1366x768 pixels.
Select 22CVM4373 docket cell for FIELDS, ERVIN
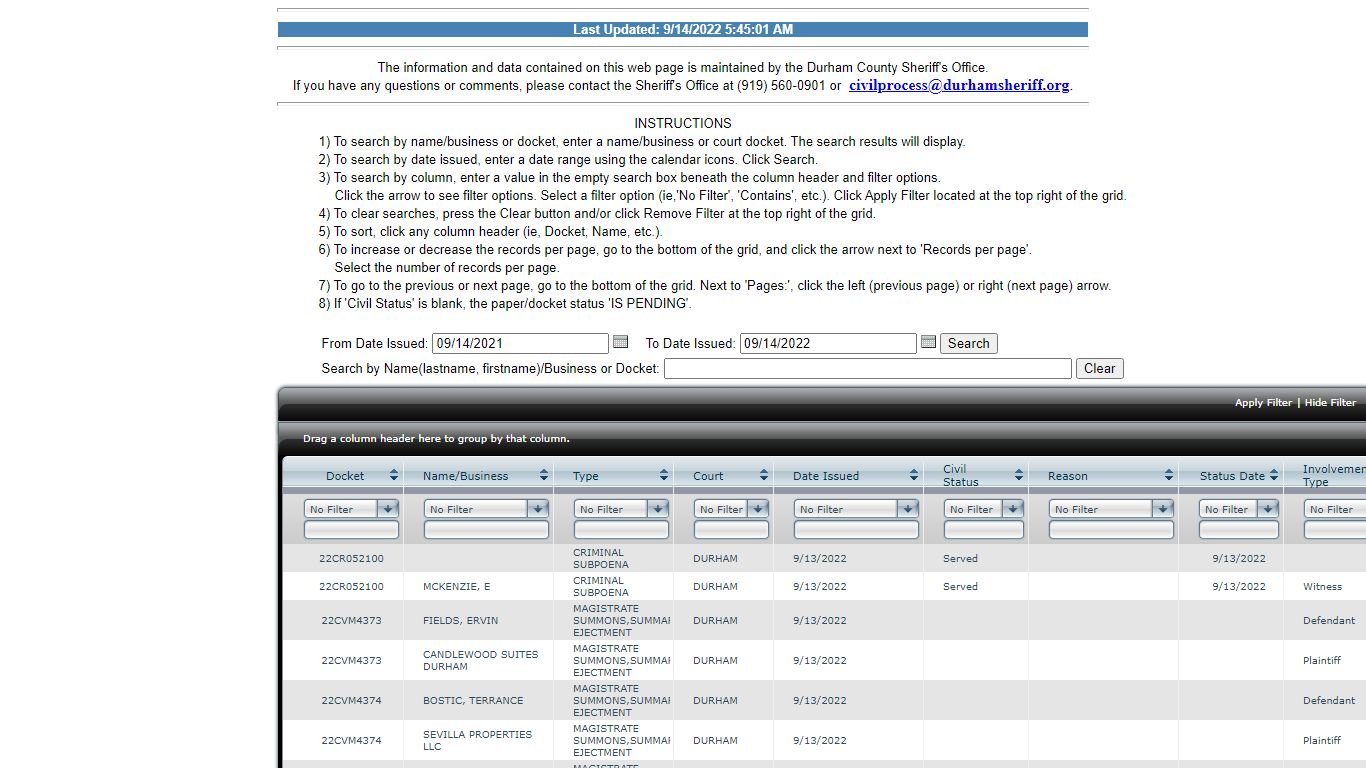[343, 620]
